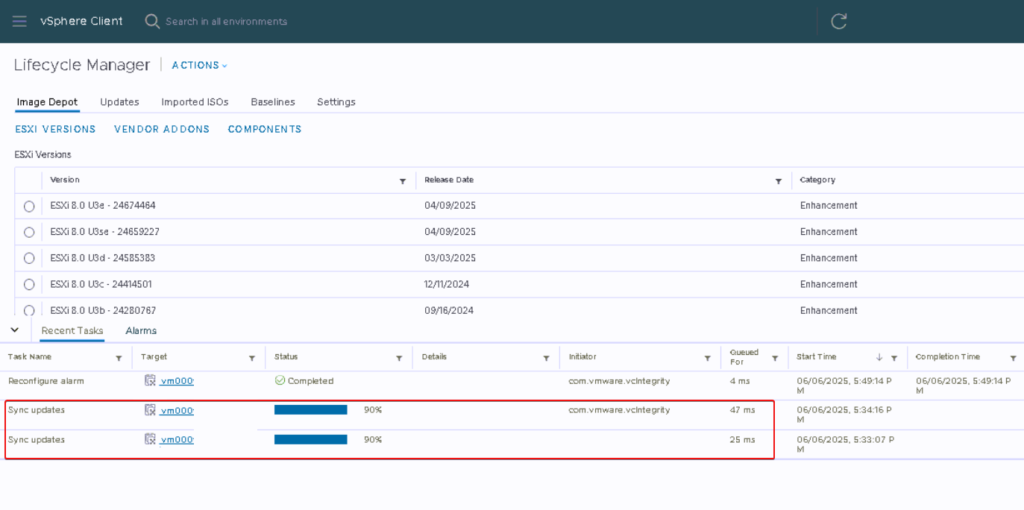Collapse the Recent Tasks panel
Image resolution: width=1024 pixels, height=510 pixels.
pos(14,329)
